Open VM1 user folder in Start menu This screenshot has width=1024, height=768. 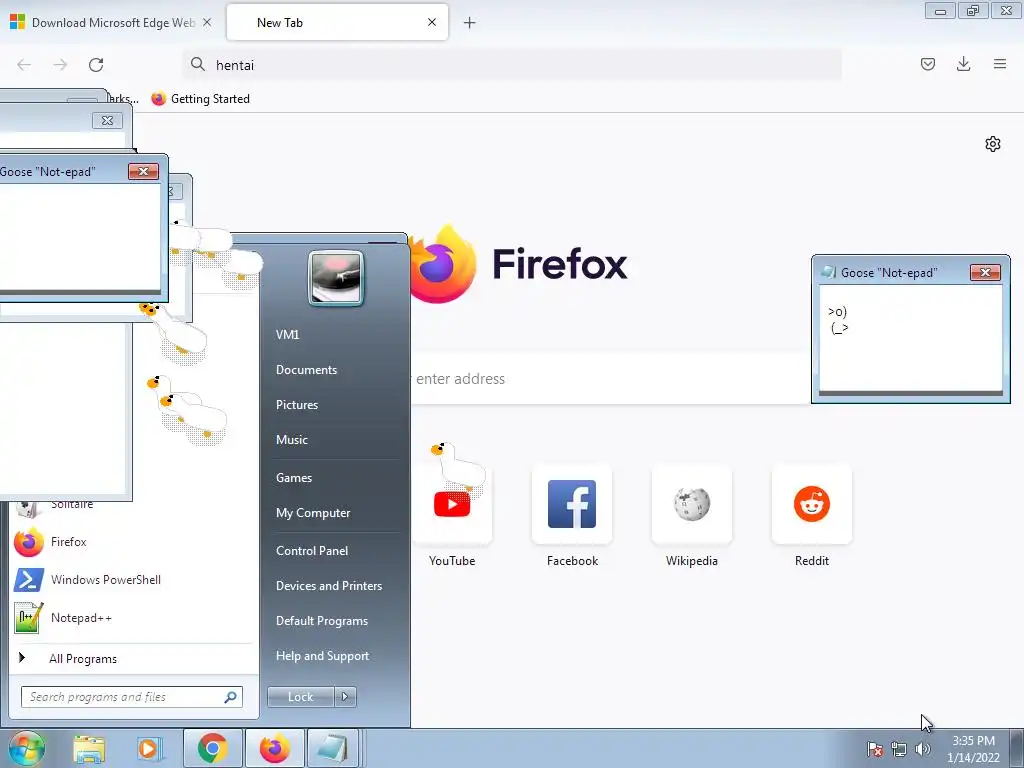287,334
